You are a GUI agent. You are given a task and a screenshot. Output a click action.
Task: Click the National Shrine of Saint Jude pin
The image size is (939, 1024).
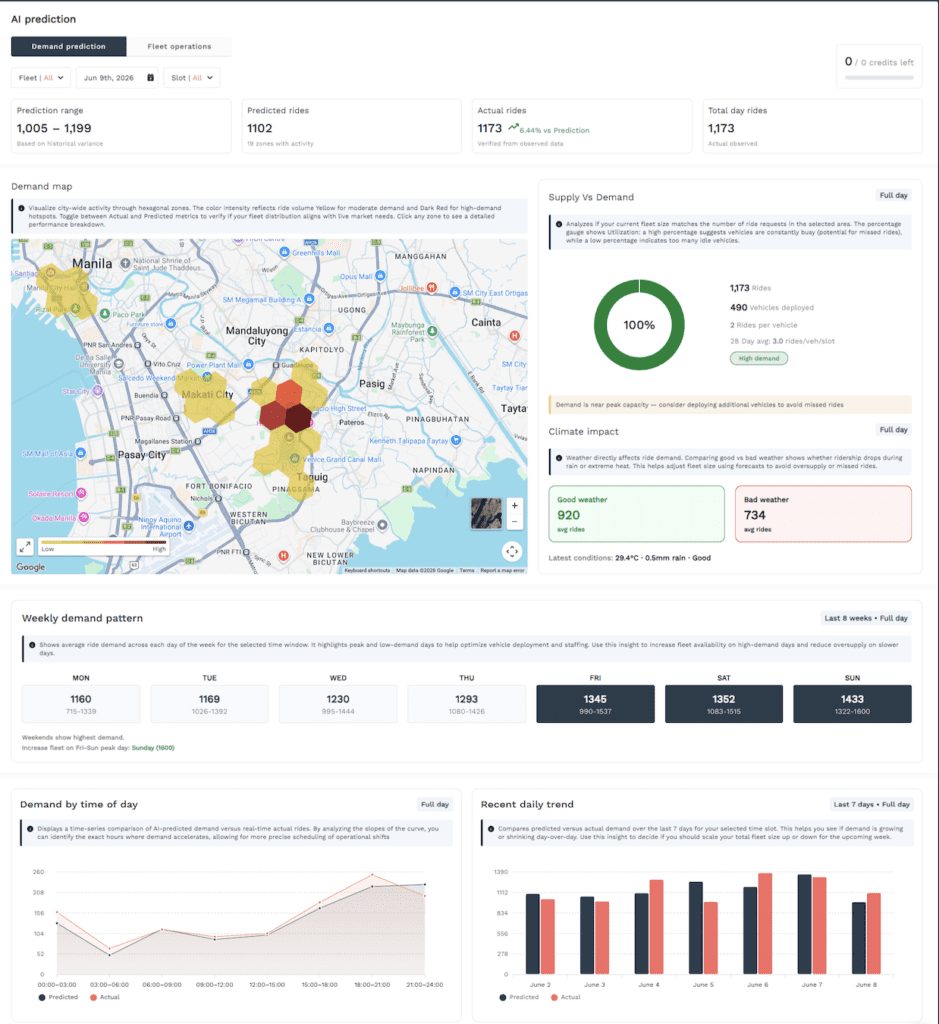tap(125, 263)
